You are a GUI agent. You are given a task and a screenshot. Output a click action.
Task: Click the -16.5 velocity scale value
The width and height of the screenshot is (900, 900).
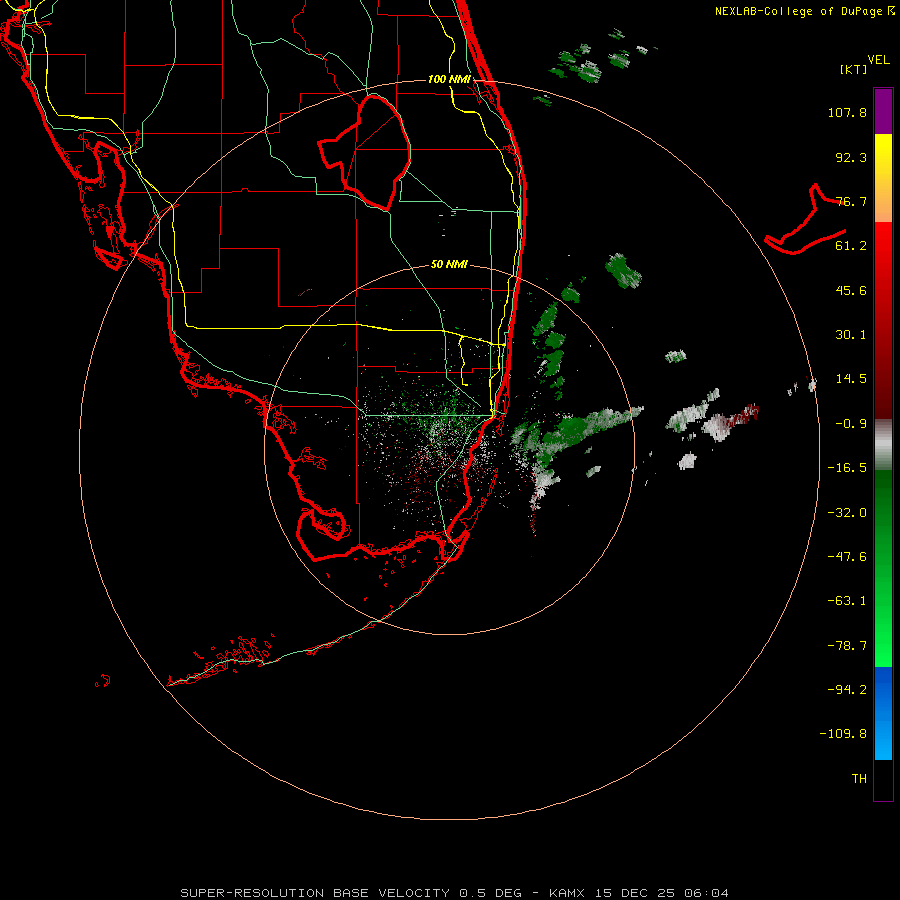(x=847, y=468)
